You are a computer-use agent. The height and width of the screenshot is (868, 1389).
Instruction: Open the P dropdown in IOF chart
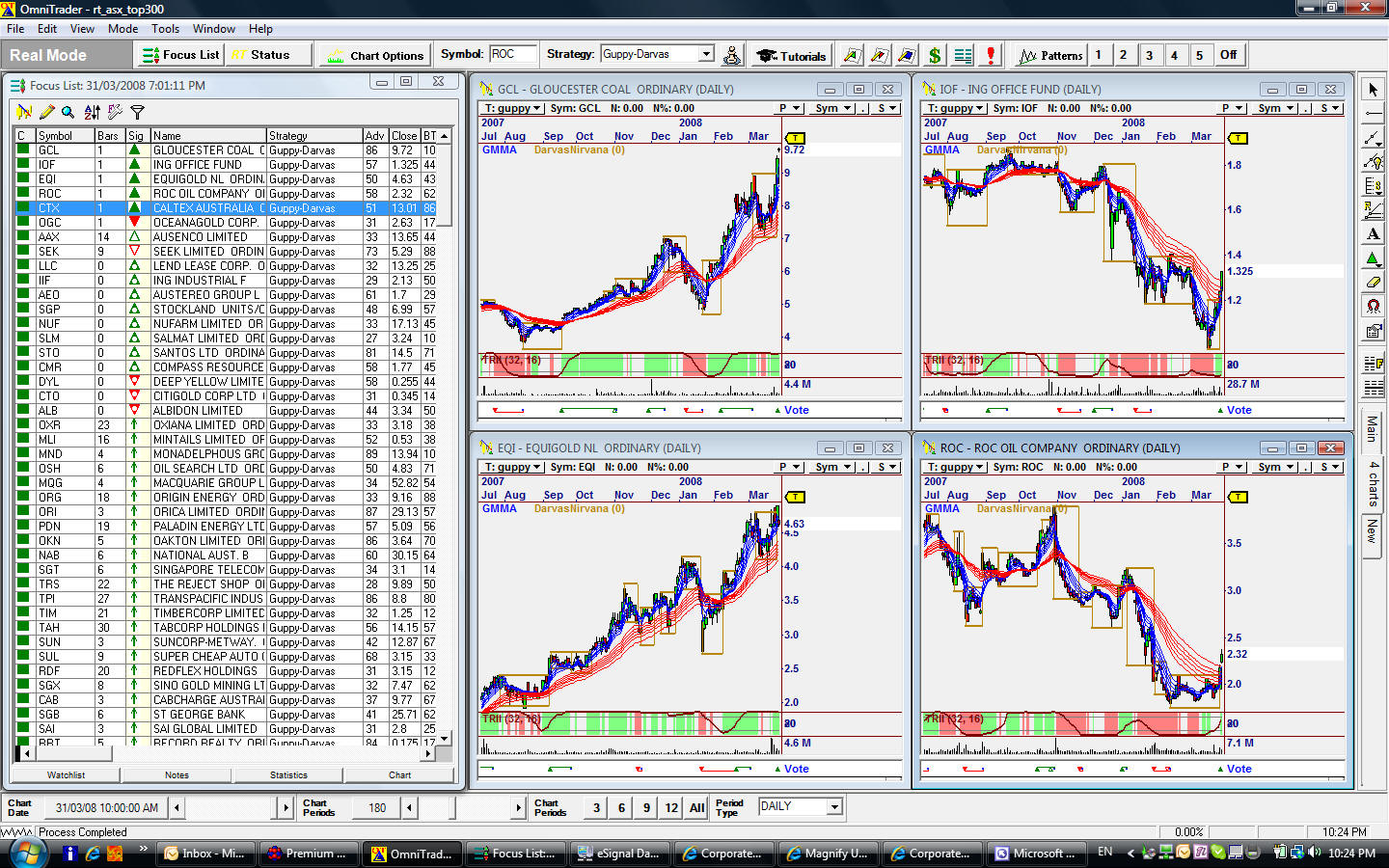pyautogui.click(x=1233, y=108)
